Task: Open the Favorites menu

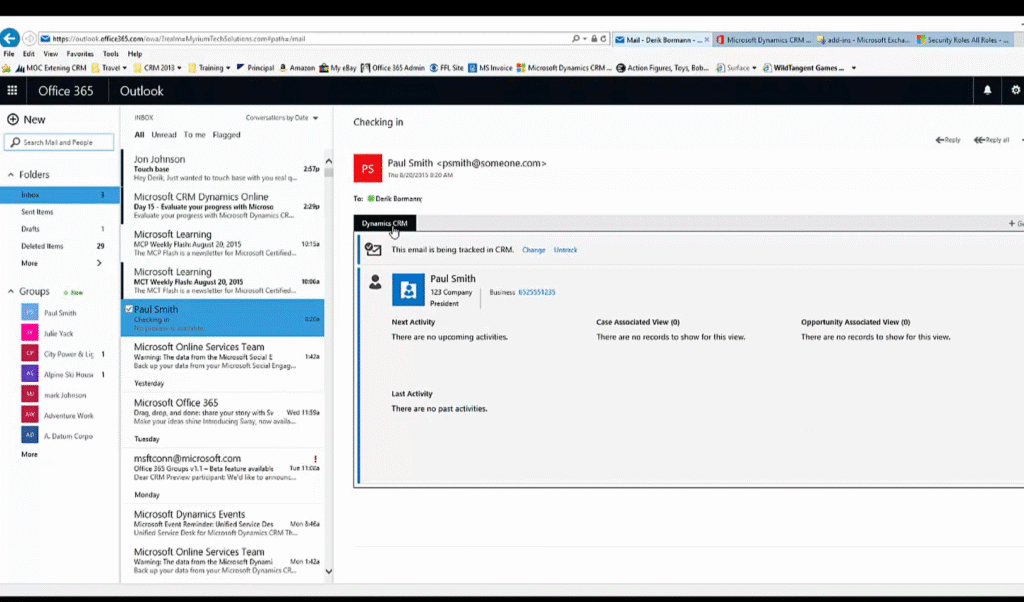Action: pyautogui.click(x=80, y=54)
